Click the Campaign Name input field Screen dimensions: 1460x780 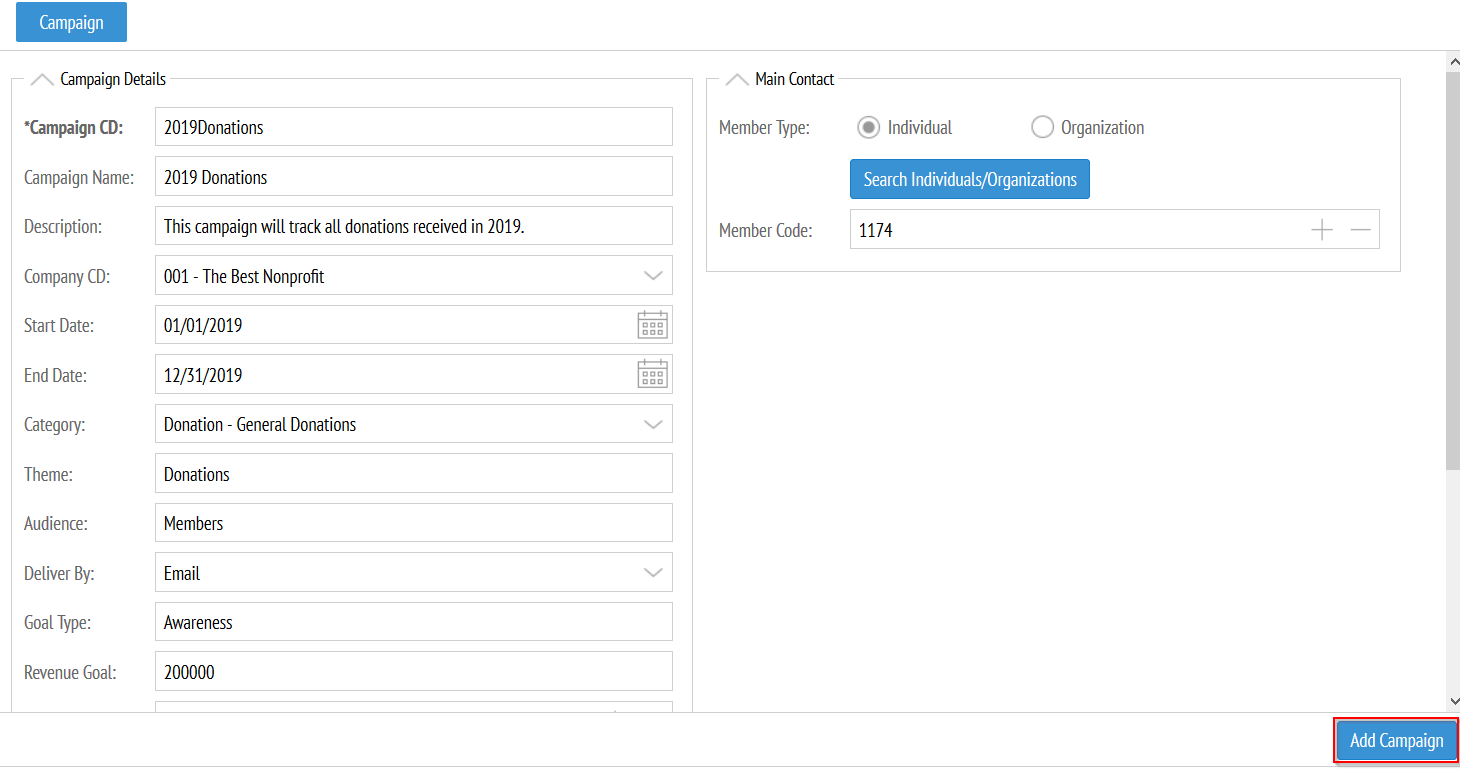414,177
